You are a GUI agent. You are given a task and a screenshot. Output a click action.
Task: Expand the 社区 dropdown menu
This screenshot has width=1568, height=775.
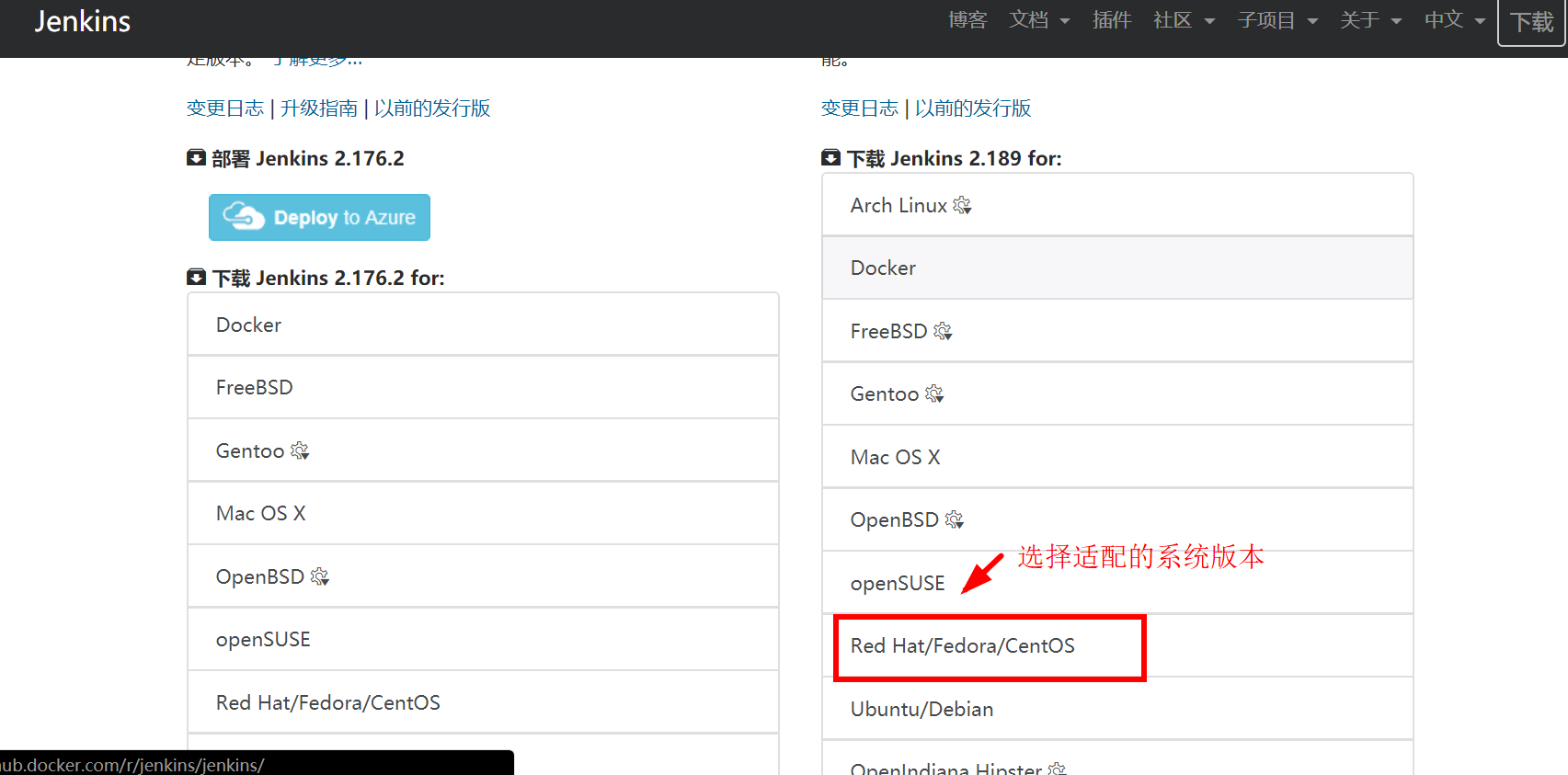(x=1185, y=20)
